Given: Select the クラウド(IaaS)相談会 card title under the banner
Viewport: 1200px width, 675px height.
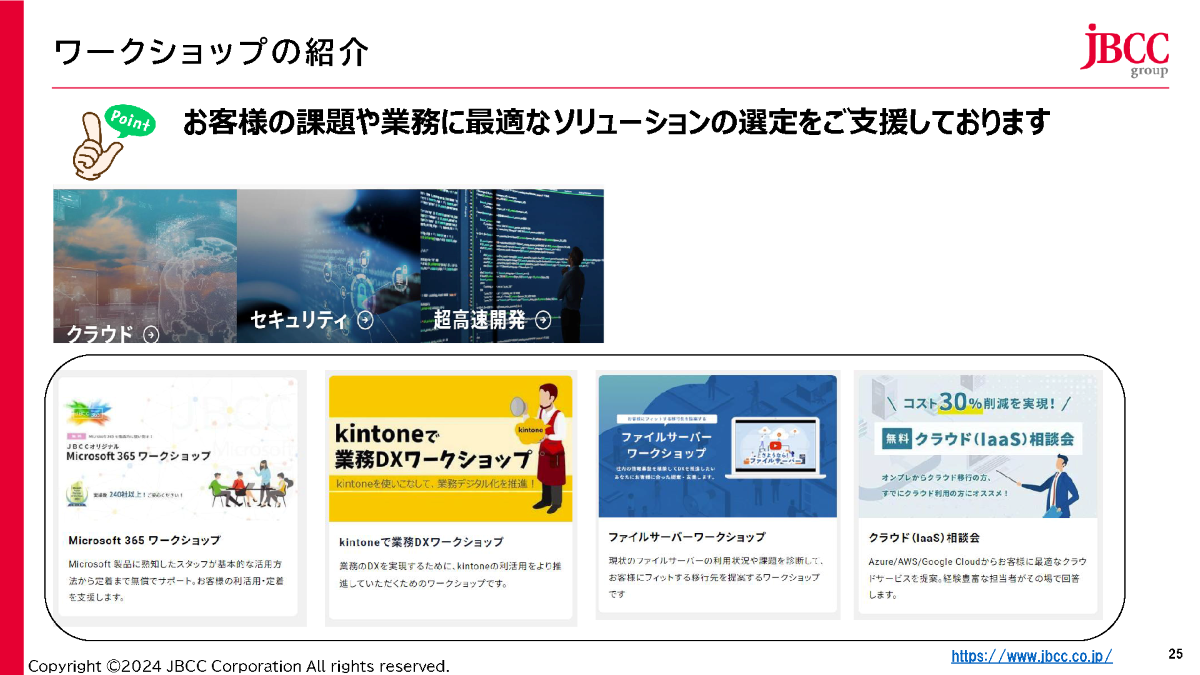Looking at the screenshot, I should point(924,537).
